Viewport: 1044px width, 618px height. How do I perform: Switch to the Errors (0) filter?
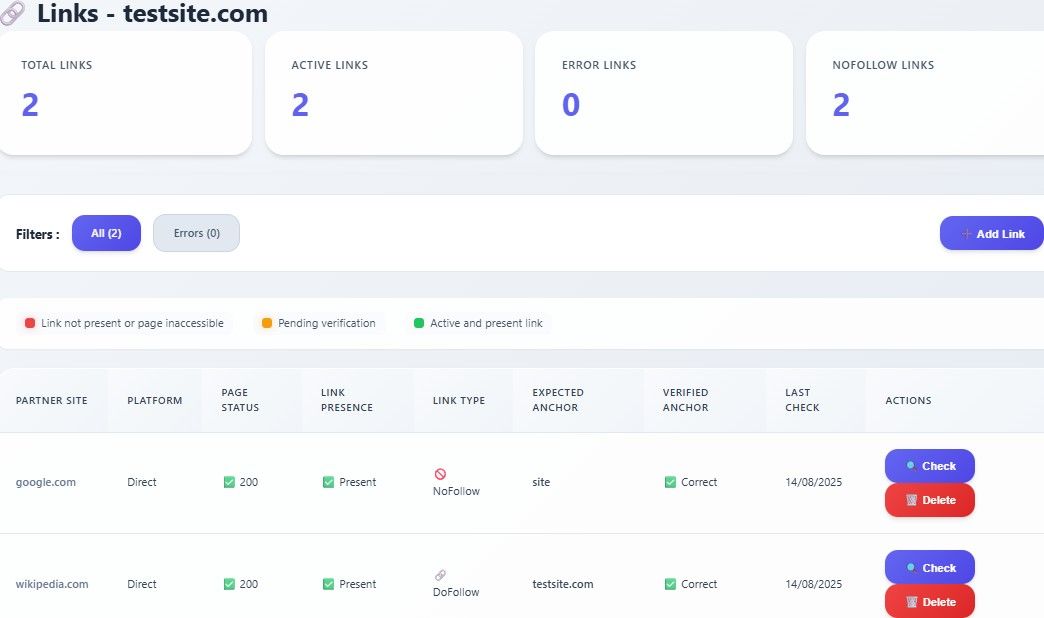[196, 233]
